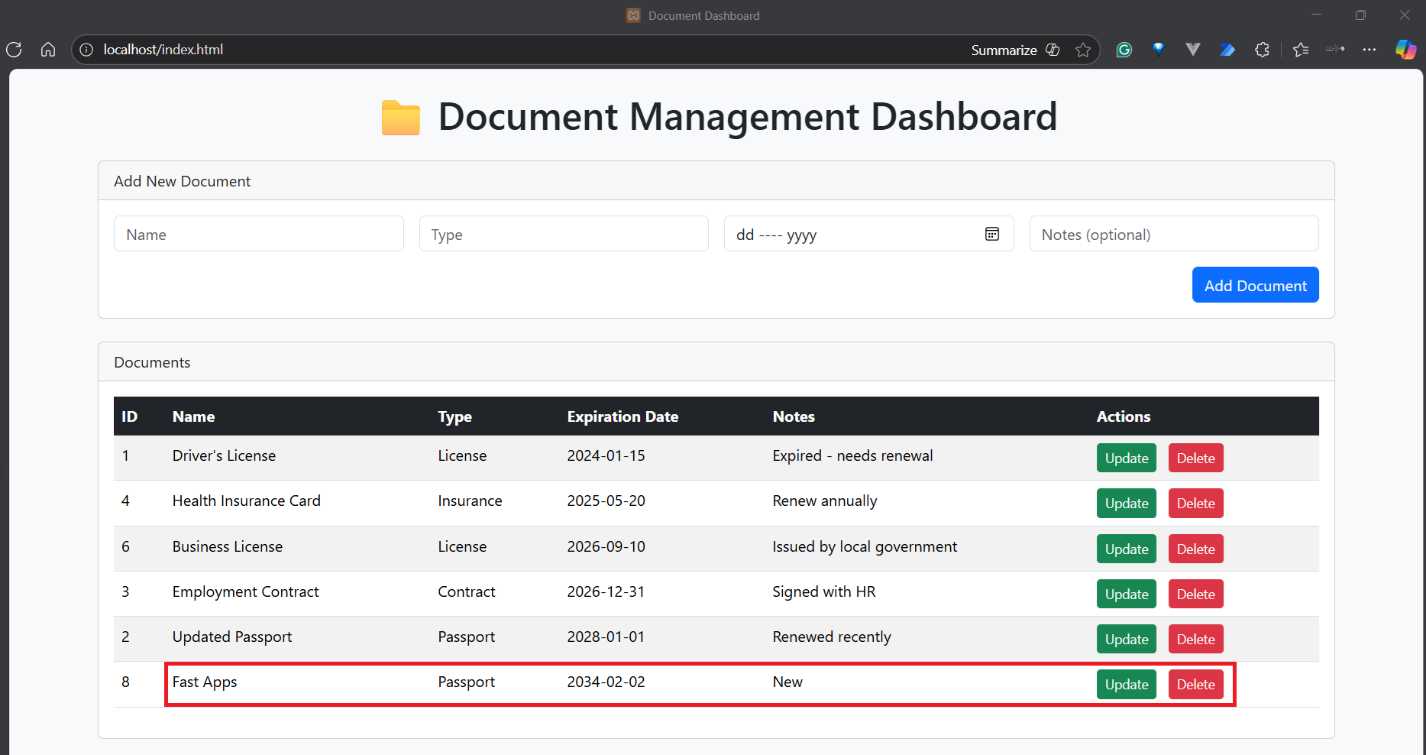Click the Notes column header
The image size is (1426, 755).
pyautogui.click(x=794, y=417)
